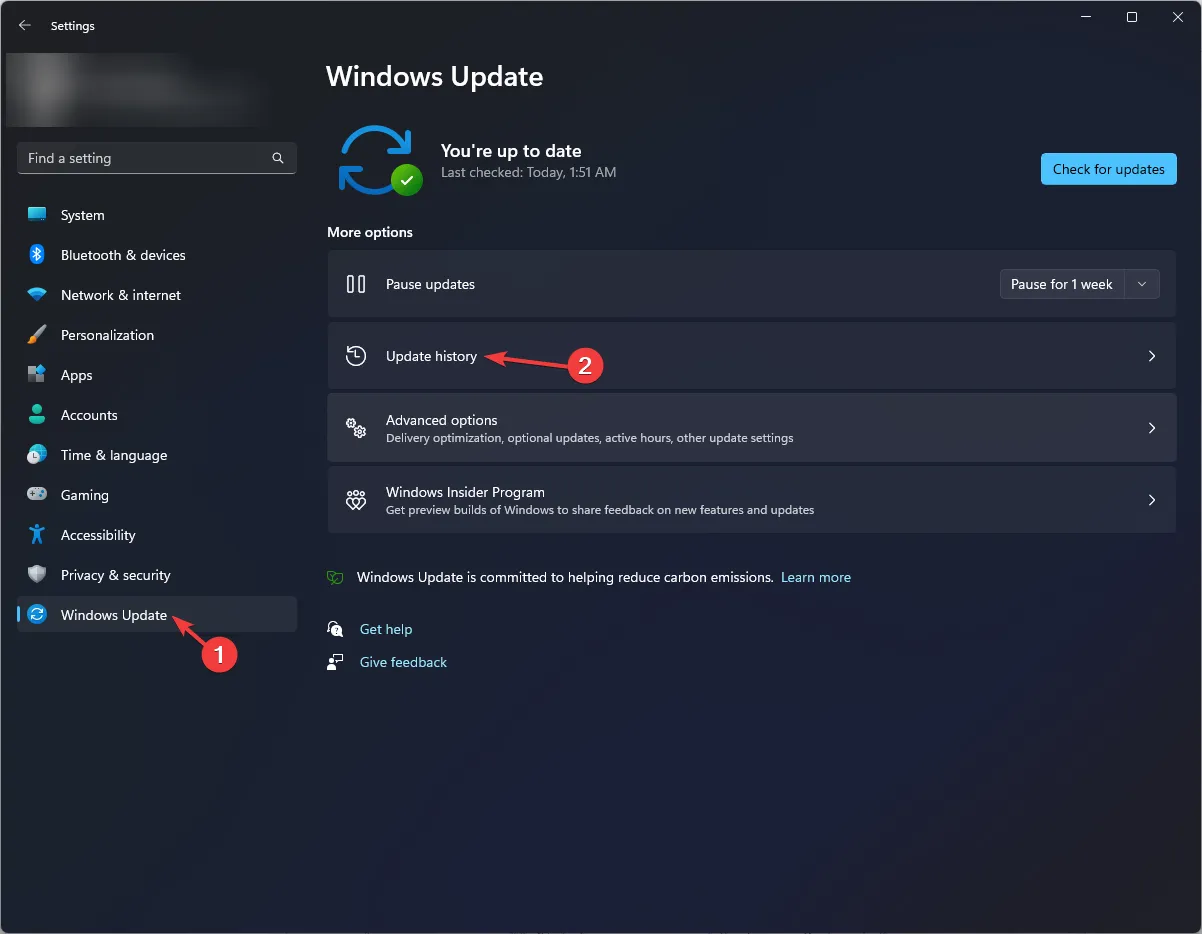
Task: Click the More options section heading
Action: click(x=370, y=232)
